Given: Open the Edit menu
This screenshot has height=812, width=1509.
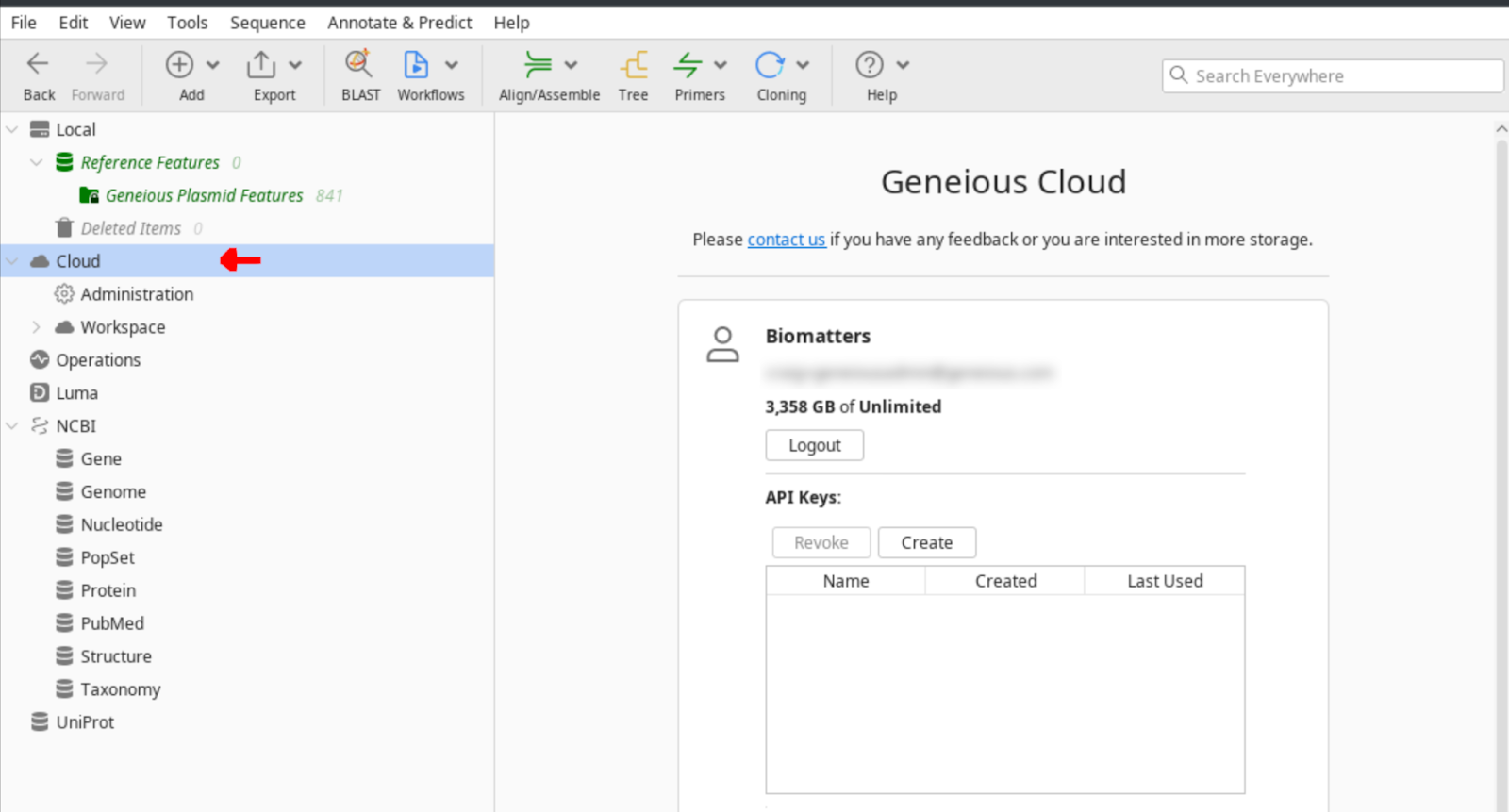Looking at the screenshot, I should click(73, 23).
